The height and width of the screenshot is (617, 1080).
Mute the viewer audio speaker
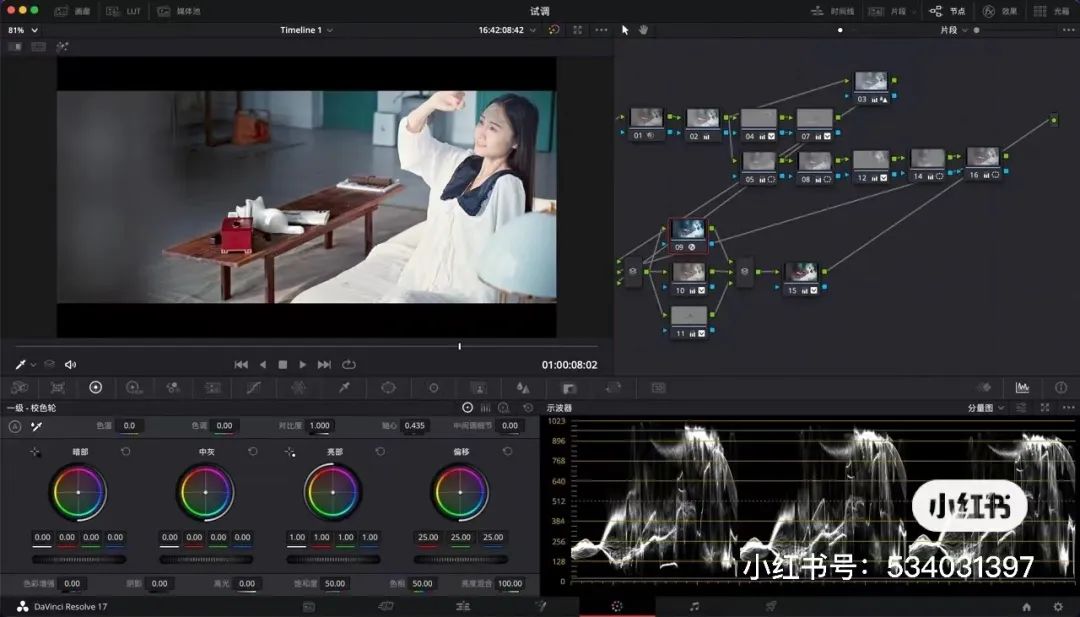(70, 365)
